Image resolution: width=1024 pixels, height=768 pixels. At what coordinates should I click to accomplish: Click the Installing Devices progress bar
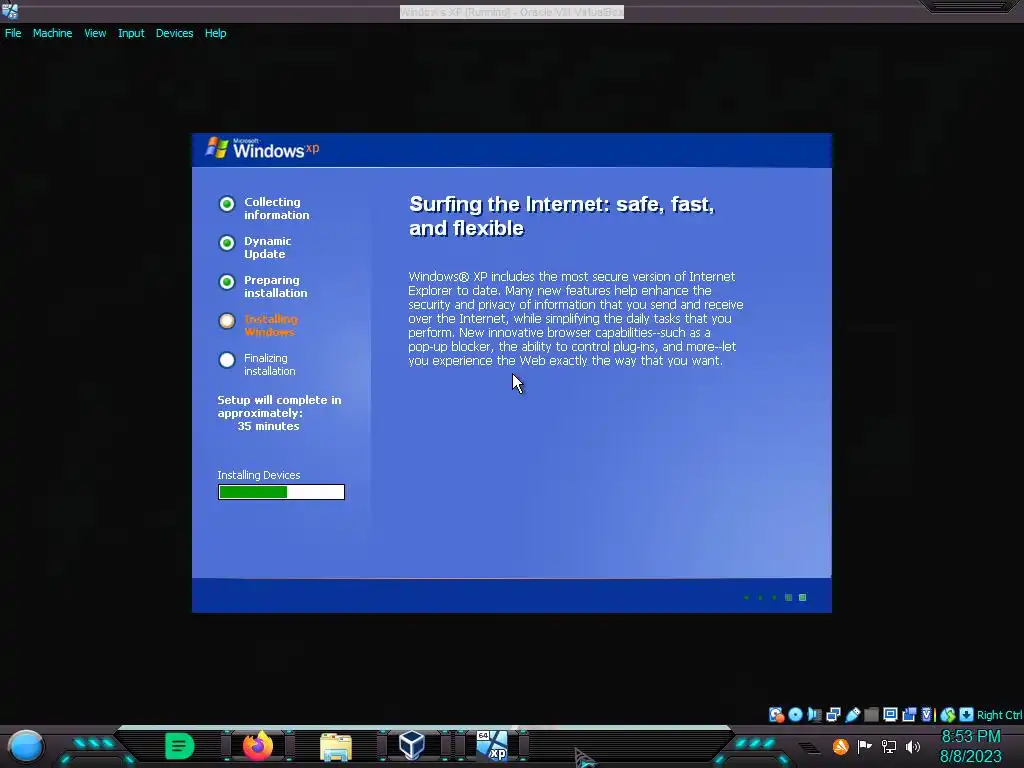point(281,492)
